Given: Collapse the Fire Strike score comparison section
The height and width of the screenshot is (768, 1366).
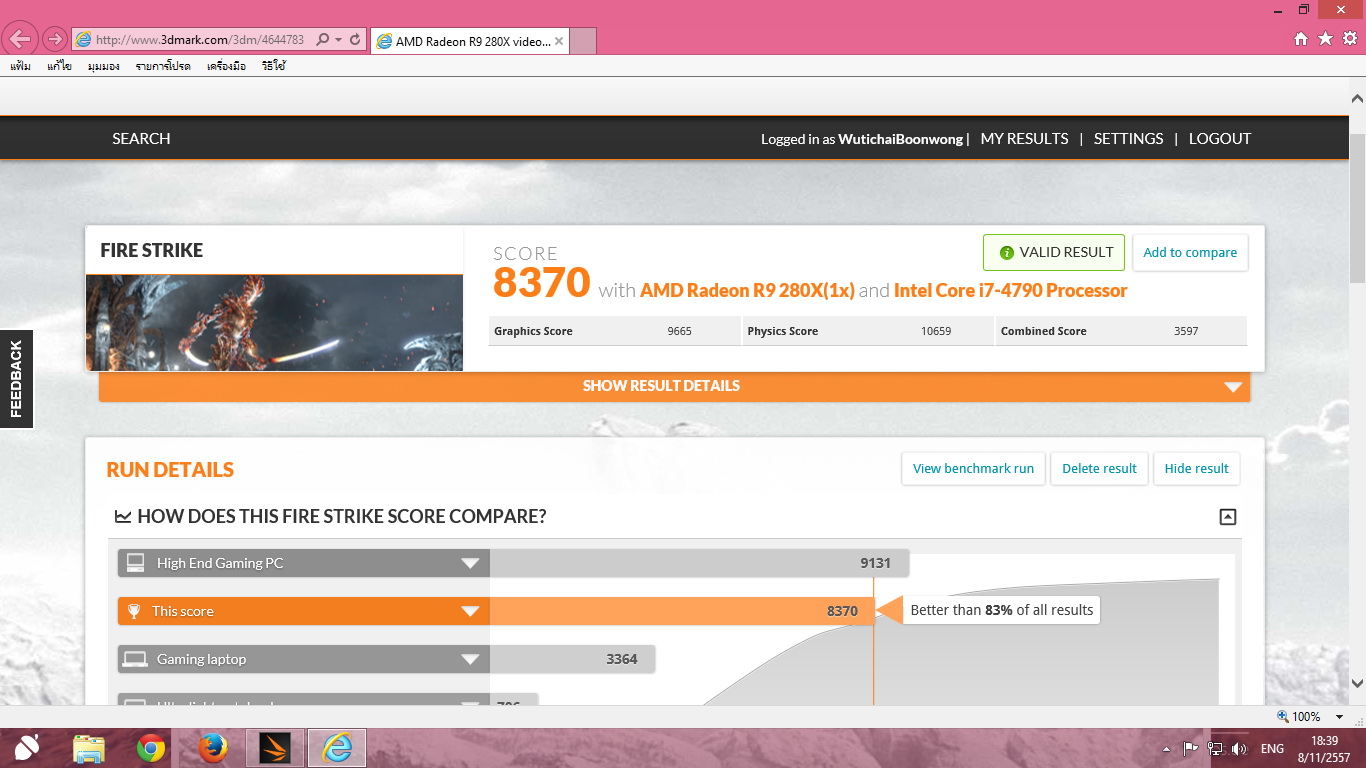Looking at the screenshot, I should [x=1228, y=517].
